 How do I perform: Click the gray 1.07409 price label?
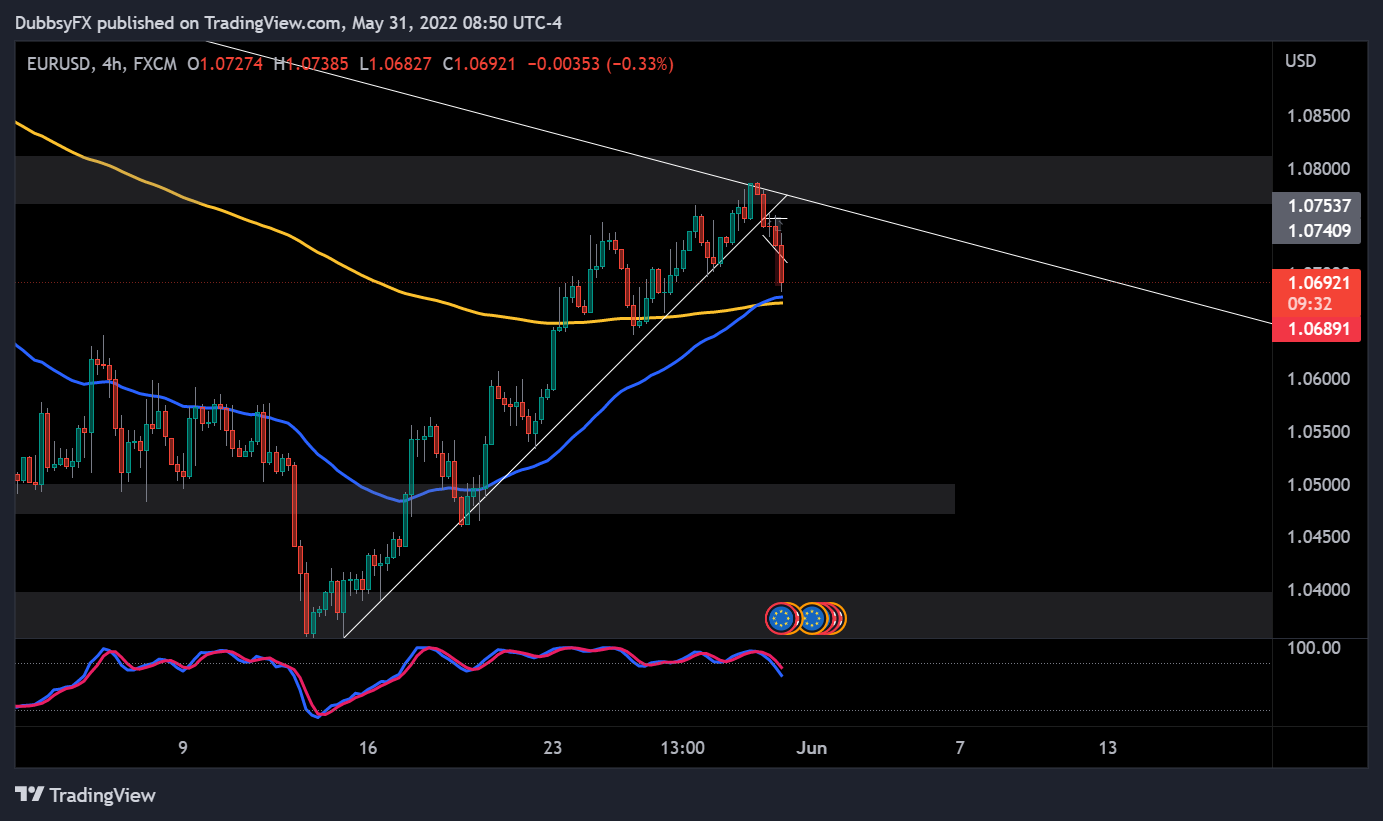pos(1316,232)
